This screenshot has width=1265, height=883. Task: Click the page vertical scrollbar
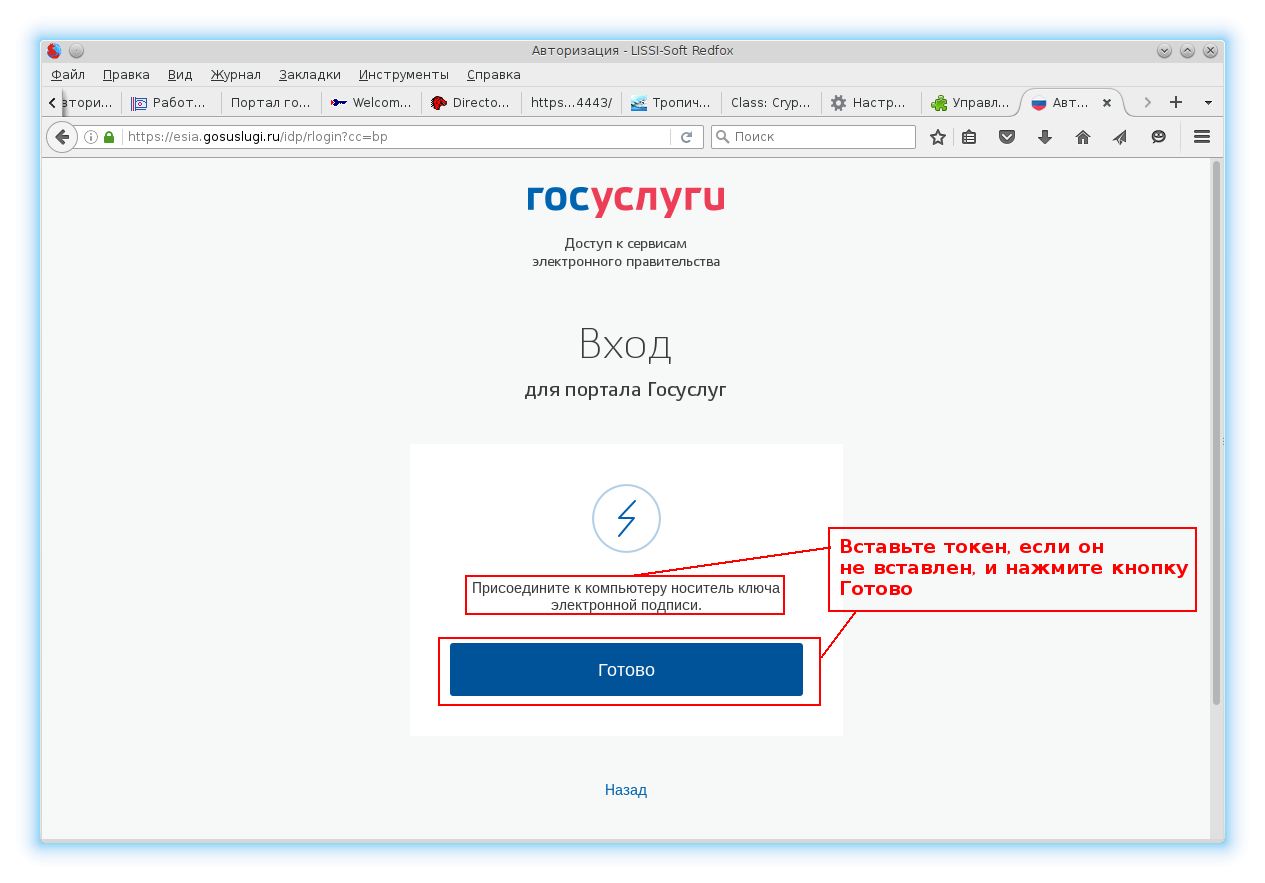click(1216, 430)
